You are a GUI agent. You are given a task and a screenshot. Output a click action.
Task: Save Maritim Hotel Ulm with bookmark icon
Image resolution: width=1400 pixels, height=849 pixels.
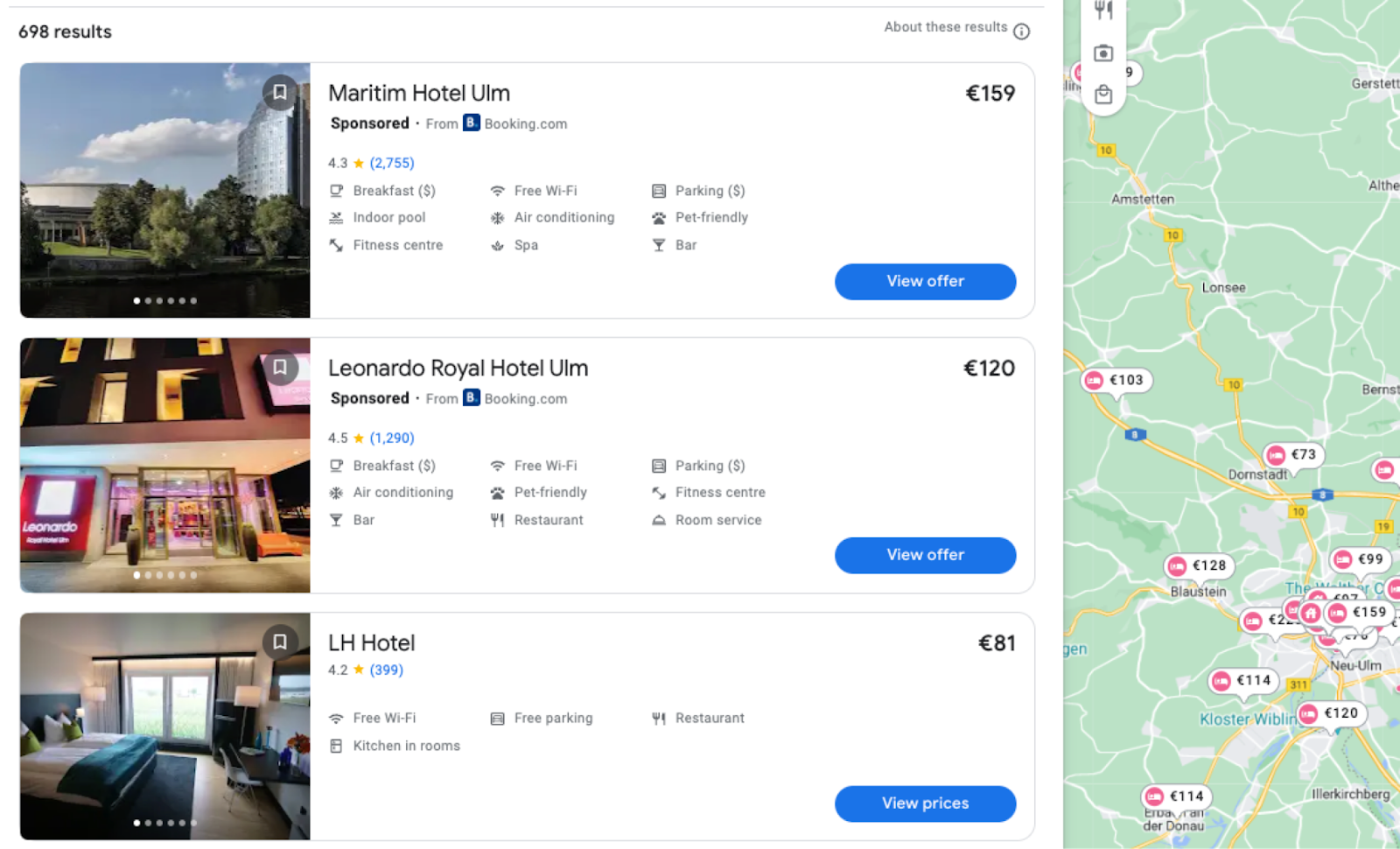point(280,92)
